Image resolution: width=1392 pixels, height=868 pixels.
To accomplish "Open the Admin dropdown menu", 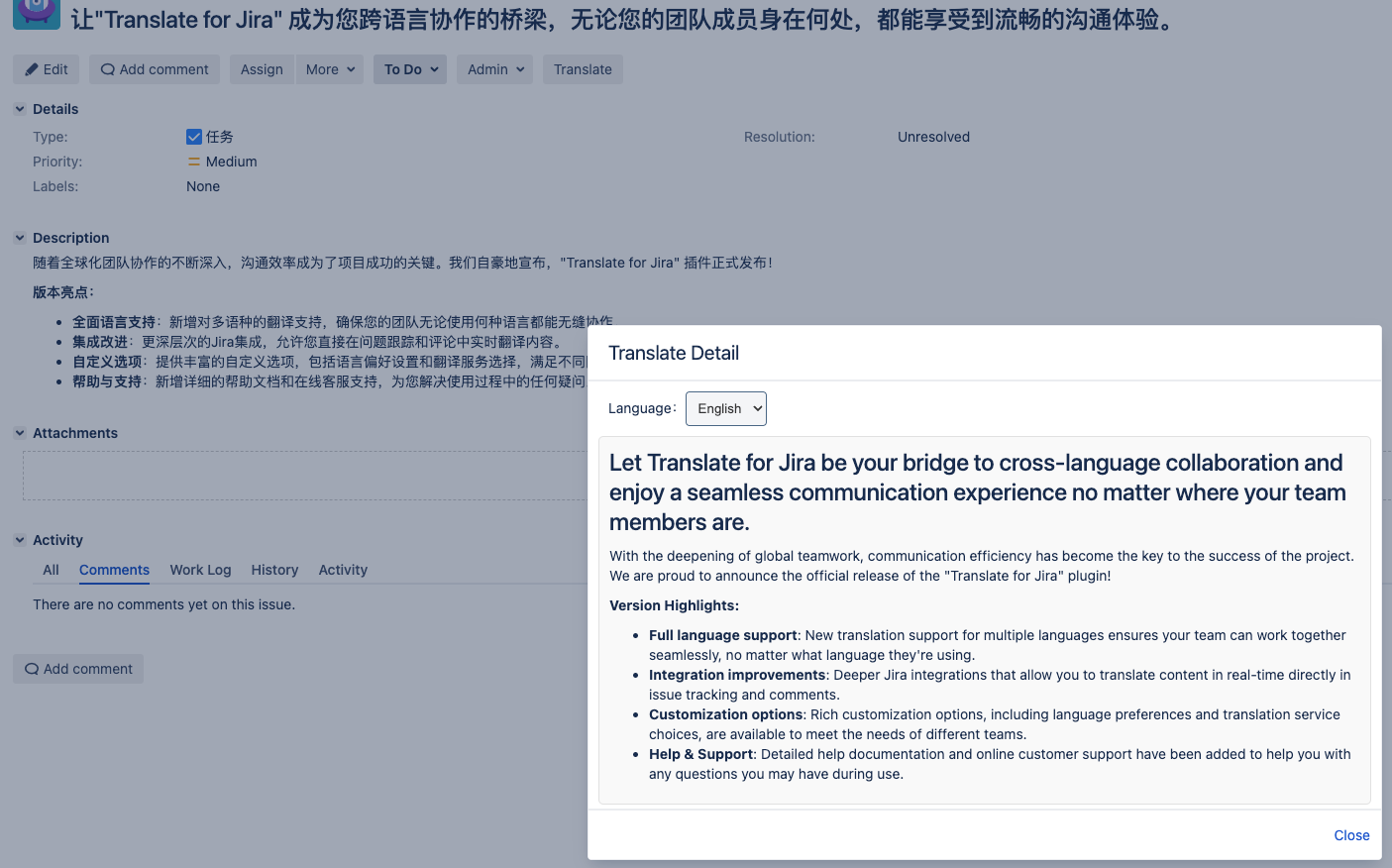I will [494, 69].
